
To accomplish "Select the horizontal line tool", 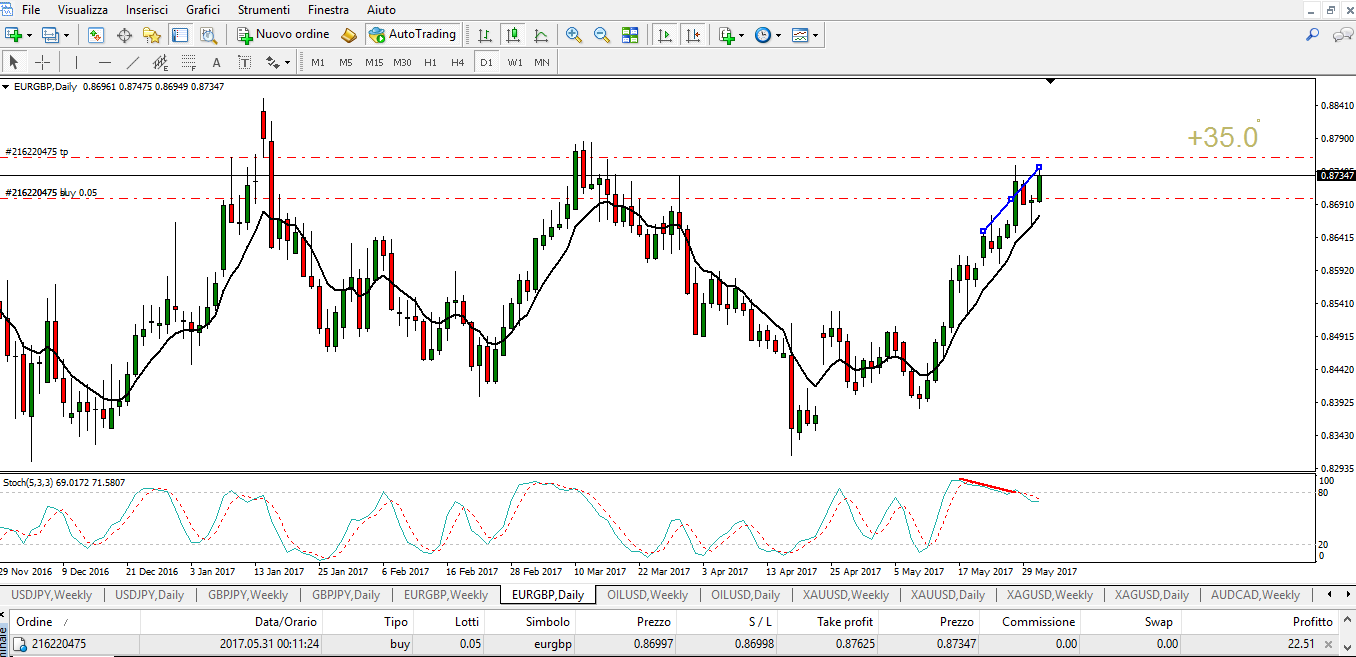I will point(104,62).
